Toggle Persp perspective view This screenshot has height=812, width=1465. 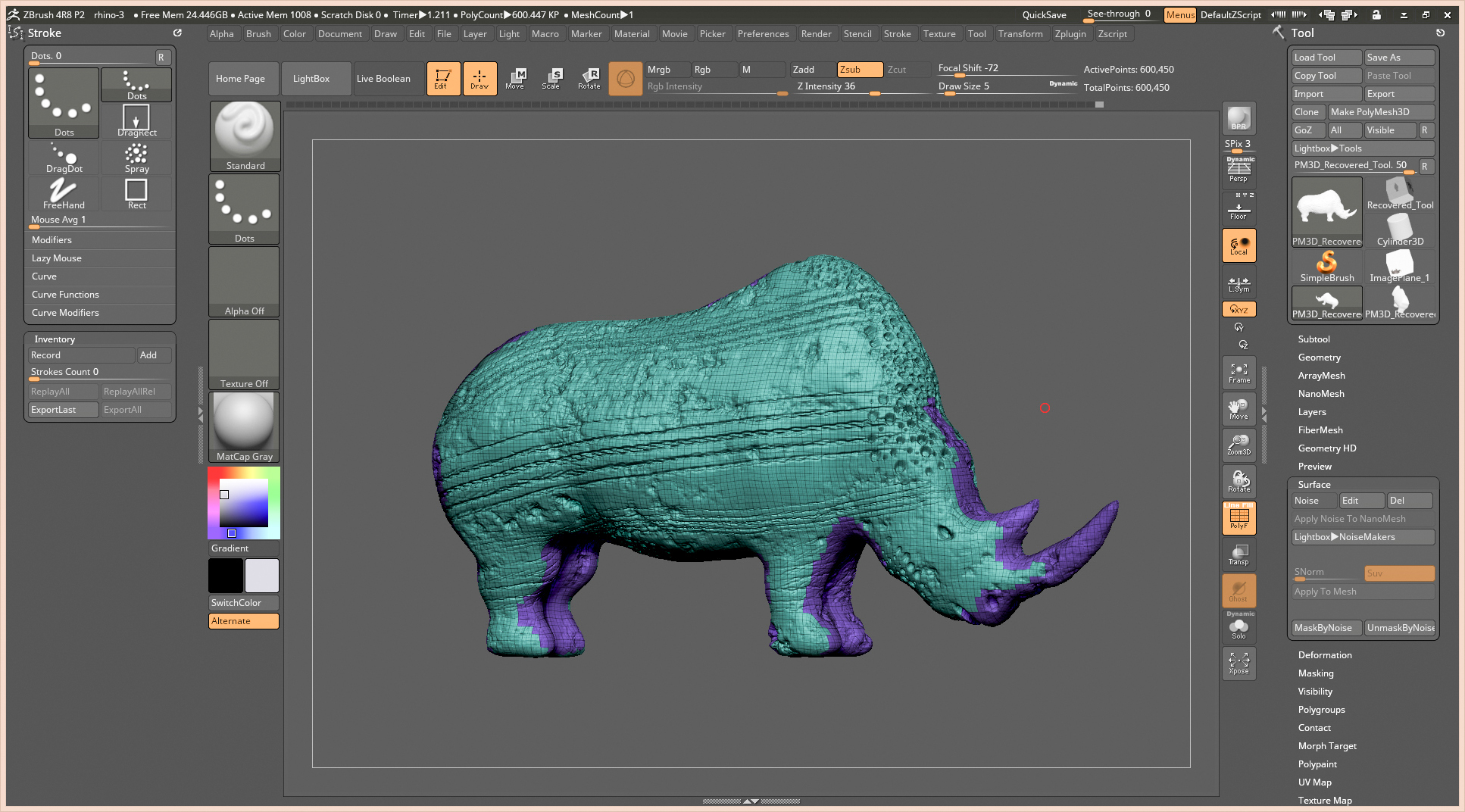pyautogui.click(x=1239, y=171)
